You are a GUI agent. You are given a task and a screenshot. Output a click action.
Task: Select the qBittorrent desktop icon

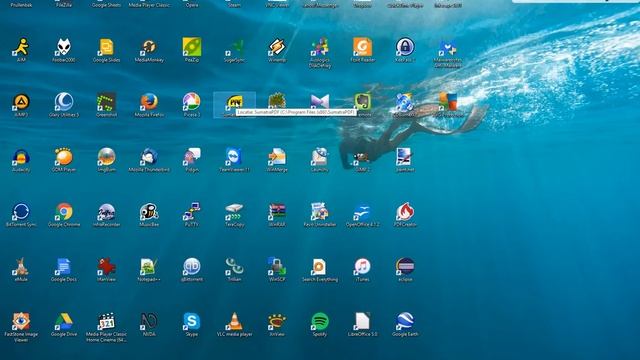[x=192, y=267]
